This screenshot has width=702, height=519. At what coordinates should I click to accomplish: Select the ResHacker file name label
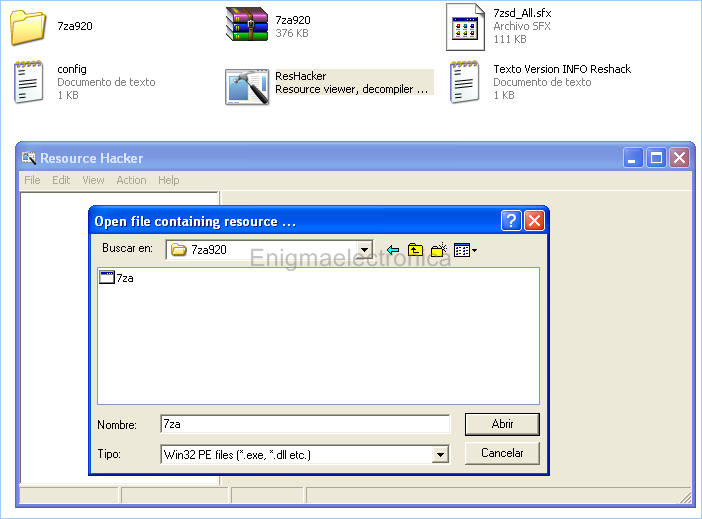[300, 76]
